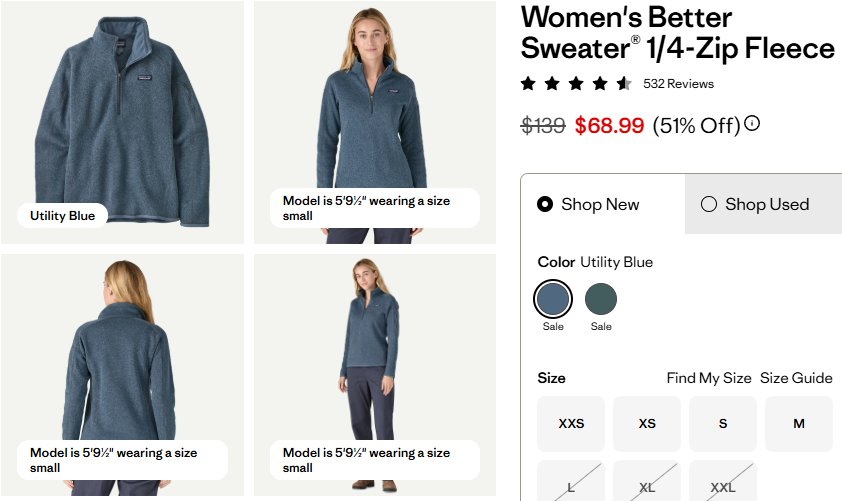The width and height of the screenshot is (842, 501).
Task: Select size XXS
Action: click(x=571, y=424)
